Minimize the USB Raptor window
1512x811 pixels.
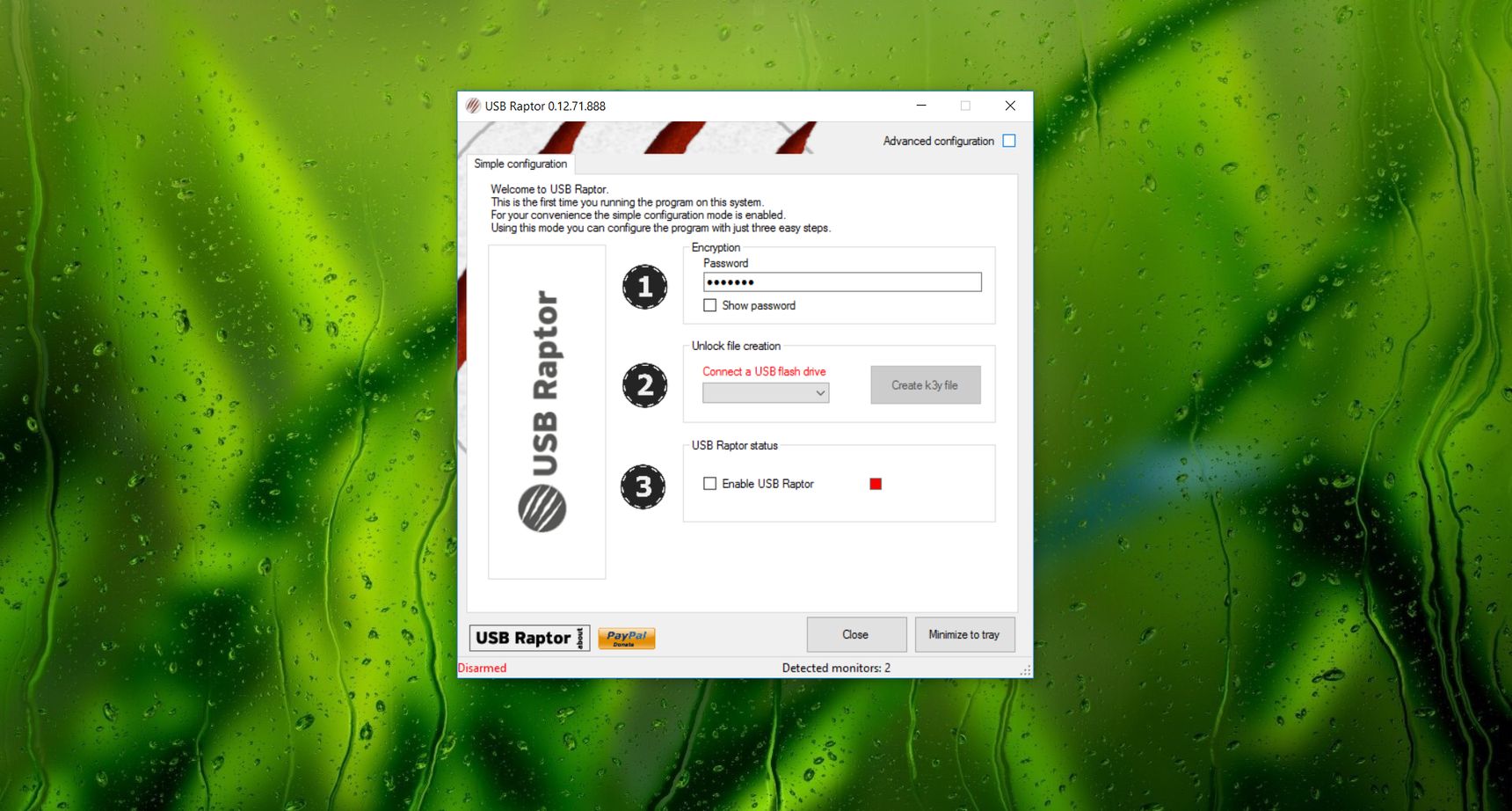(x=921, y=106)
